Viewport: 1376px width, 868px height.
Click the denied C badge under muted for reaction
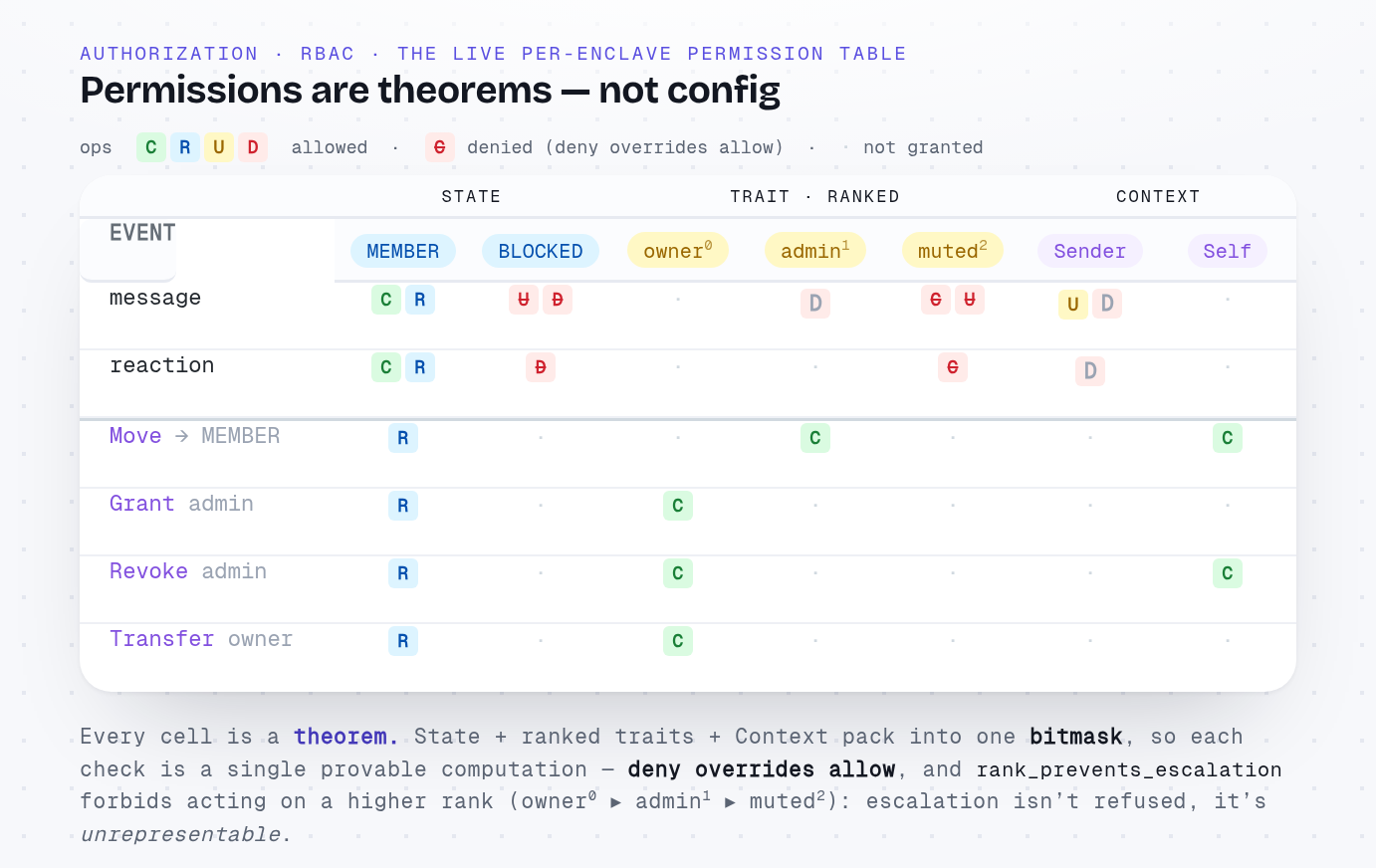tap(953, 367)
